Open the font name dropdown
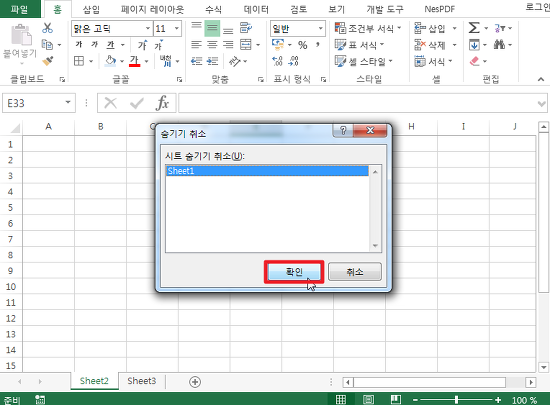The image size is (550, 405). click(148, 28)
